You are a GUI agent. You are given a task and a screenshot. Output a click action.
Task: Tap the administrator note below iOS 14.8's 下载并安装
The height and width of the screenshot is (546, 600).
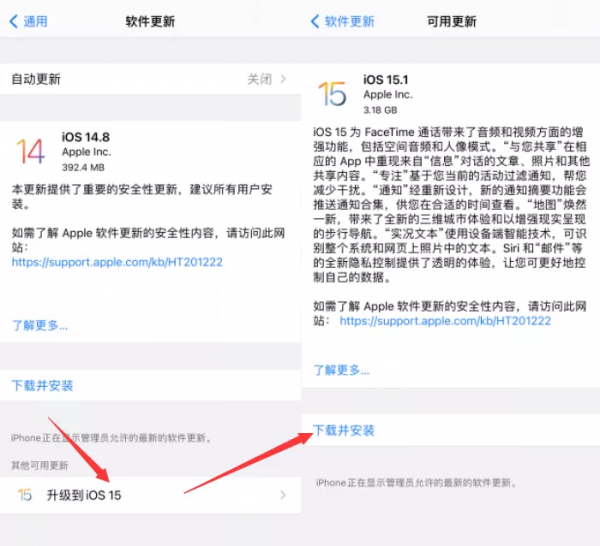point(111,438)
